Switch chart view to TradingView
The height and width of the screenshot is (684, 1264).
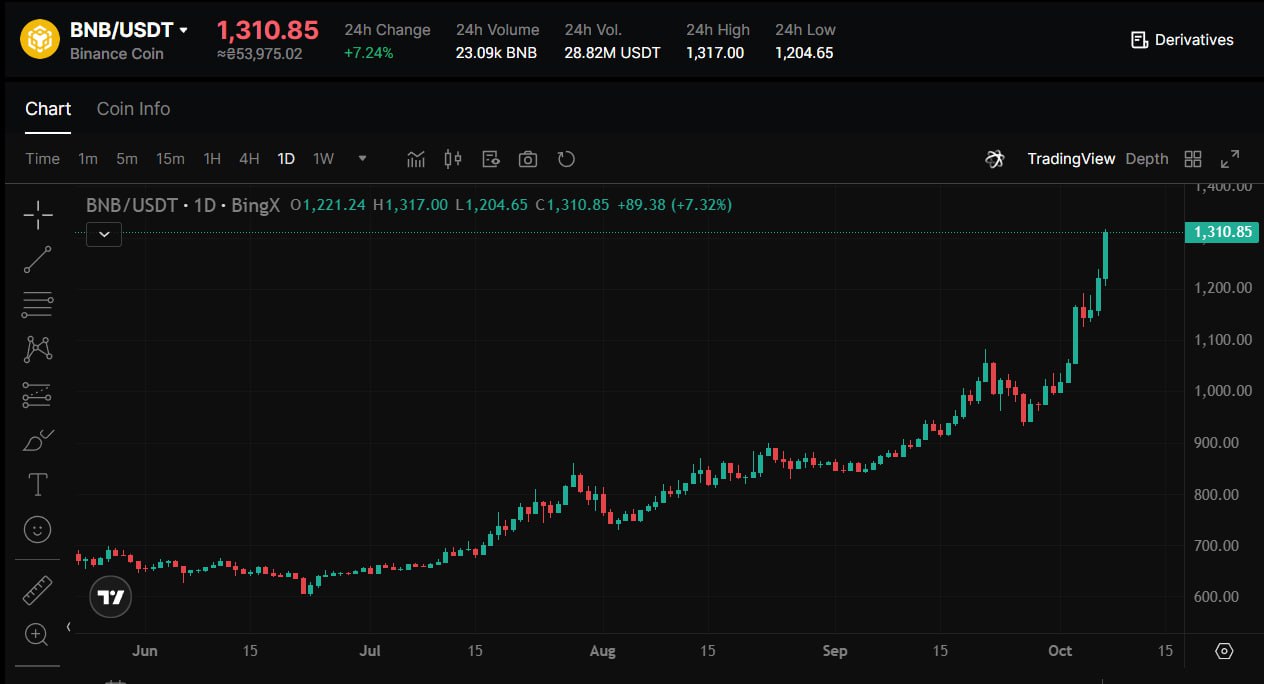click(1070, 159)
